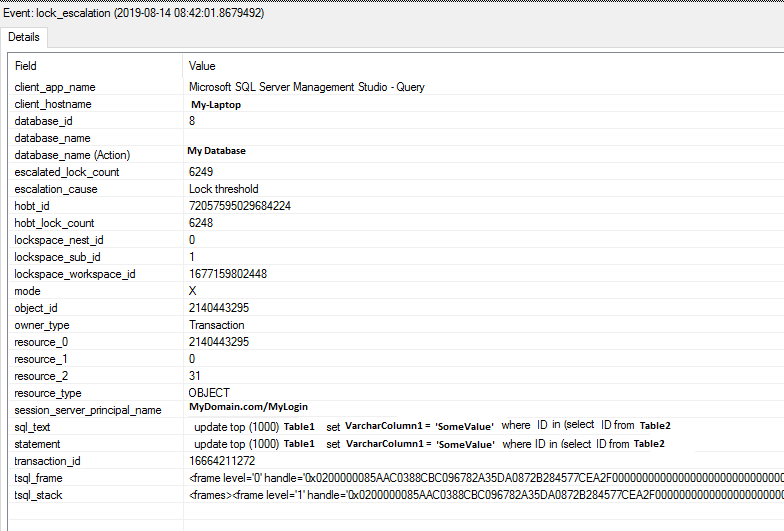Select the mode field
This screenshot has width=784, height=531.
coord(28,291)
